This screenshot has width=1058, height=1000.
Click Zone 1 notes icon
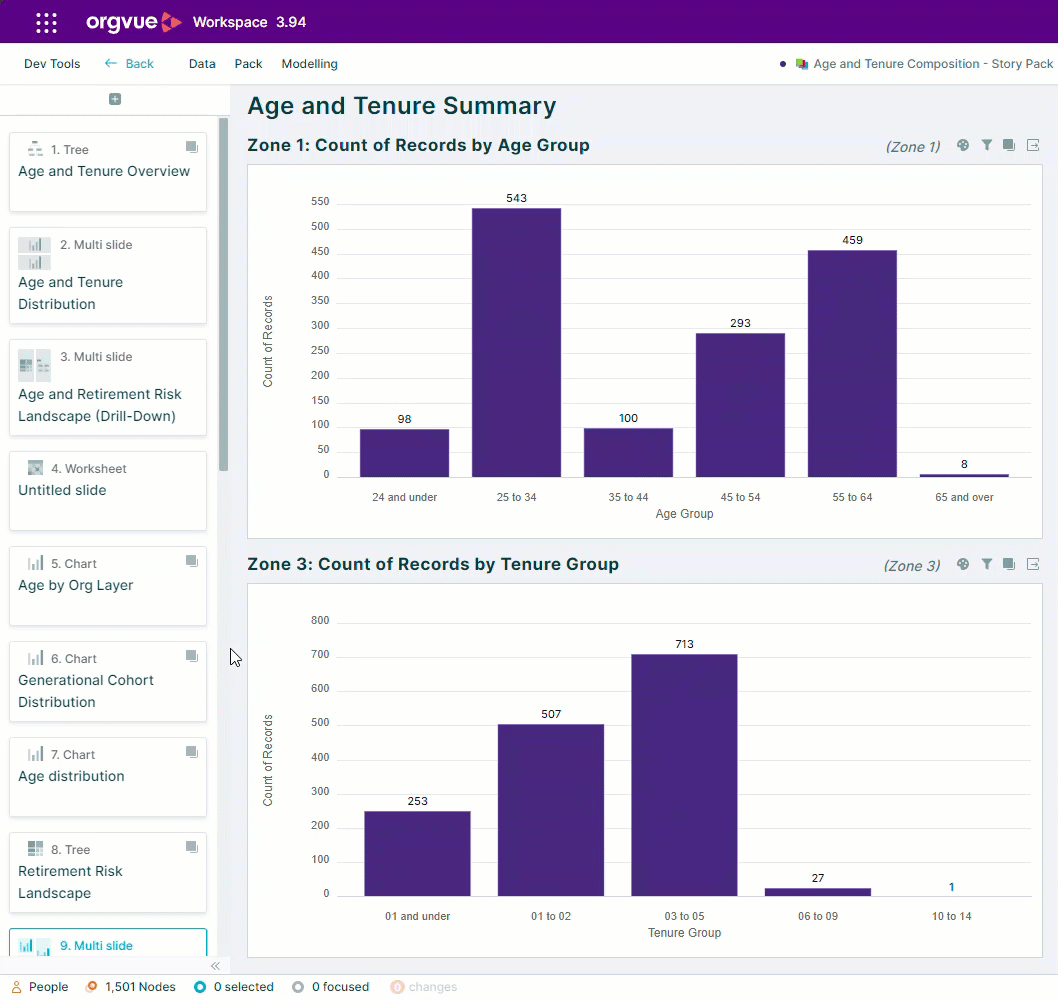1009,145
